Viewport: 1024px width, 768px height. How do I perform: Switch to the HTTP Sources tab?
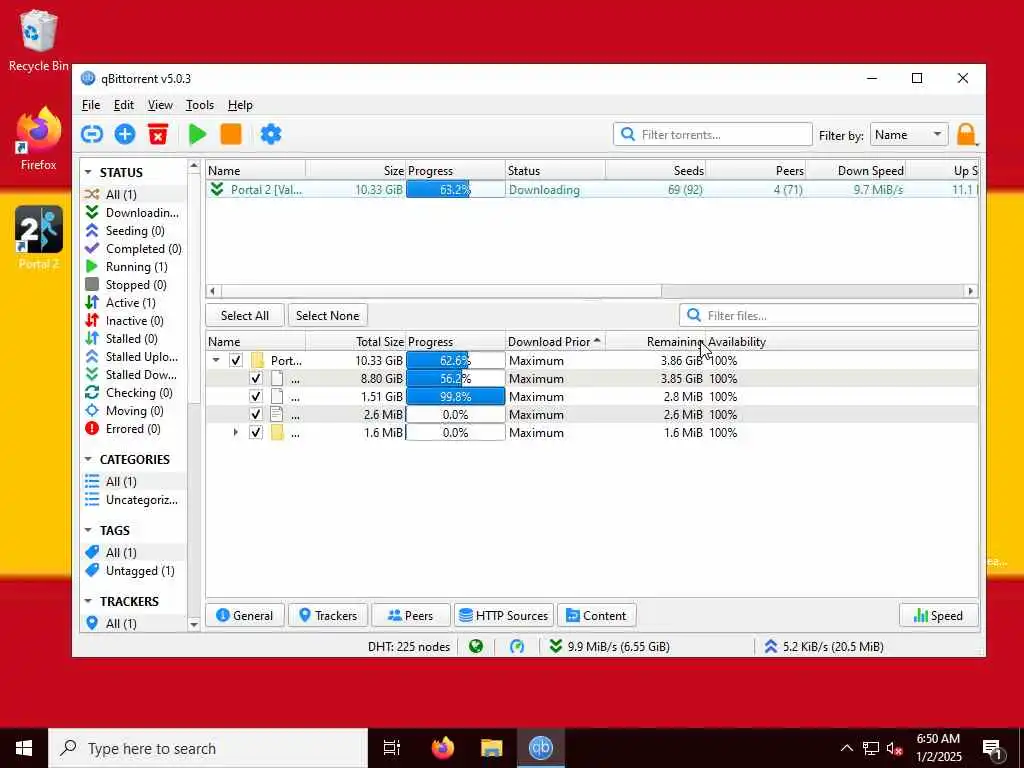pyautogui.click(x=504, y=615)
